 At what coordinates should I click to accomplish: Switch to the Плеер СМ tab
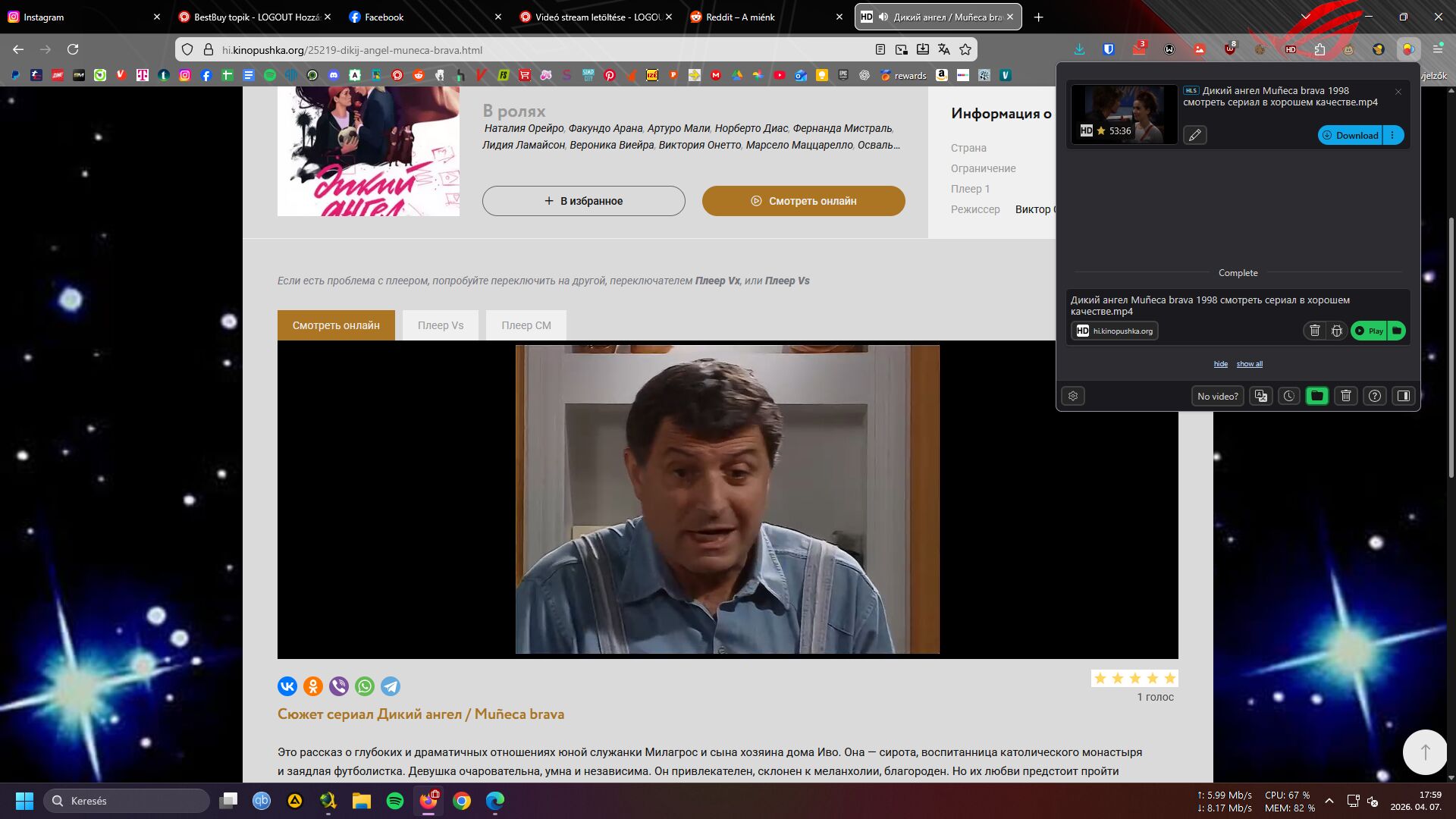pos(526,325)
